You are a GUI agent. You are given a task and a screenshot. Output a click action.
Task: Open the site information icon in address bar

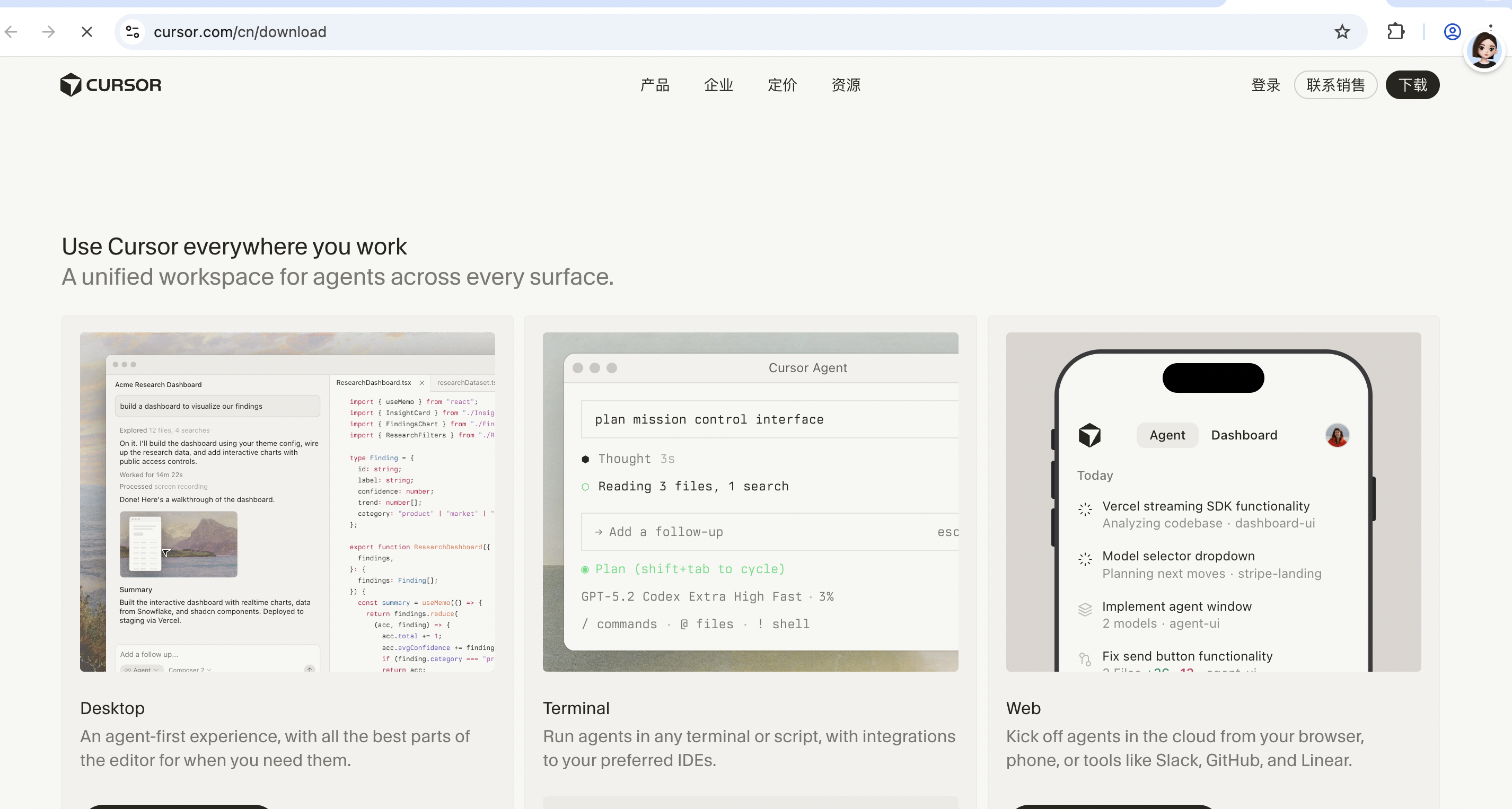coord(133,32)
